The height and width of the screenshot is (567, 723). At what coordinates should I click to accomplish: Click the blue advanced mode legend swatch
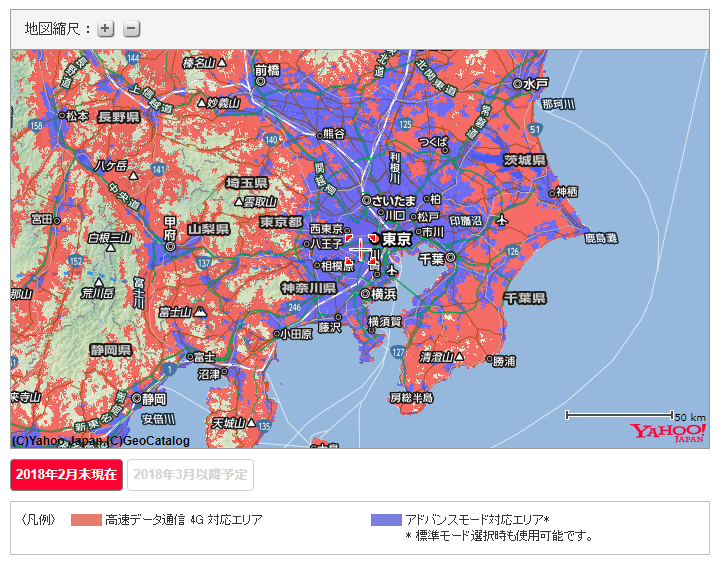pyautogui.click(x=385, y=520)
